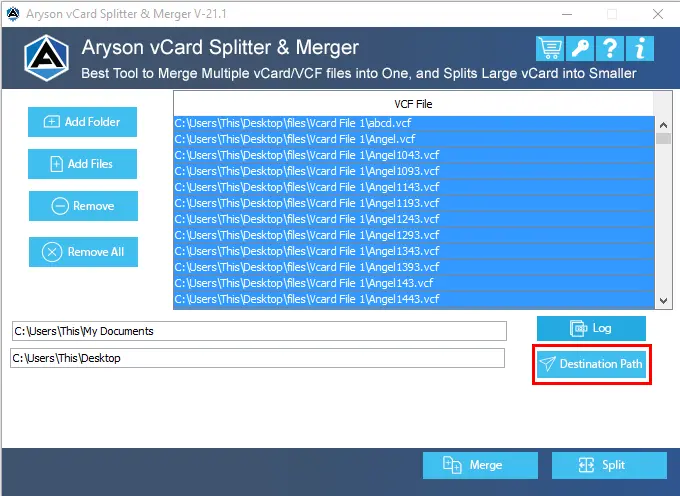680x496 pixels.
Task: Select the Angel1093.vcf row
Action: 414,171
